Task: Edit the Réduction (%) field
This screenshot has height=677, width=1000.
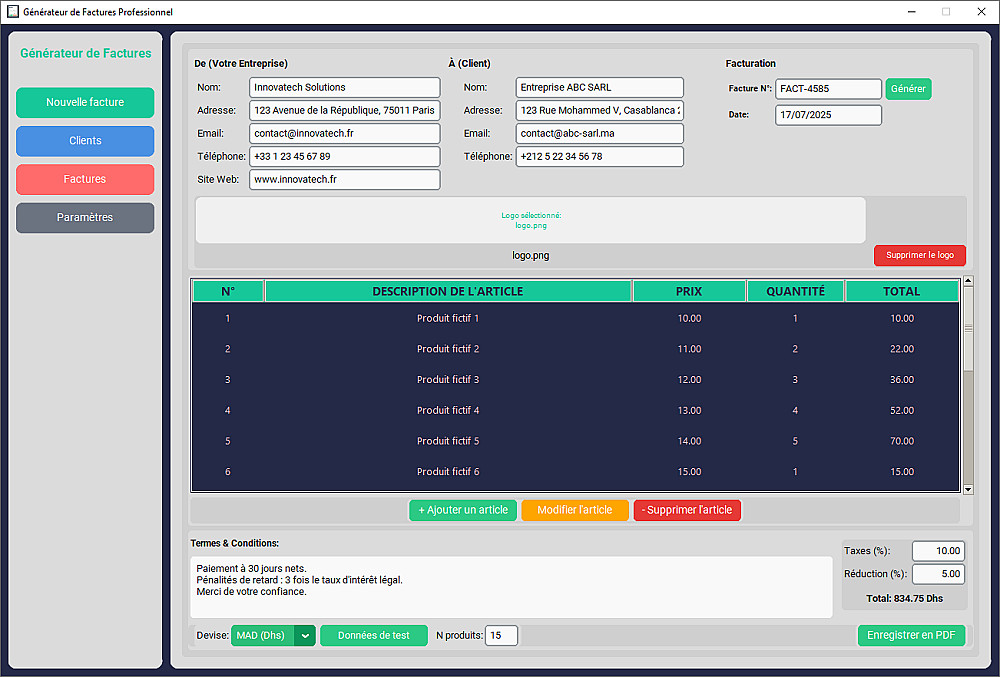Action: [938, 574]
